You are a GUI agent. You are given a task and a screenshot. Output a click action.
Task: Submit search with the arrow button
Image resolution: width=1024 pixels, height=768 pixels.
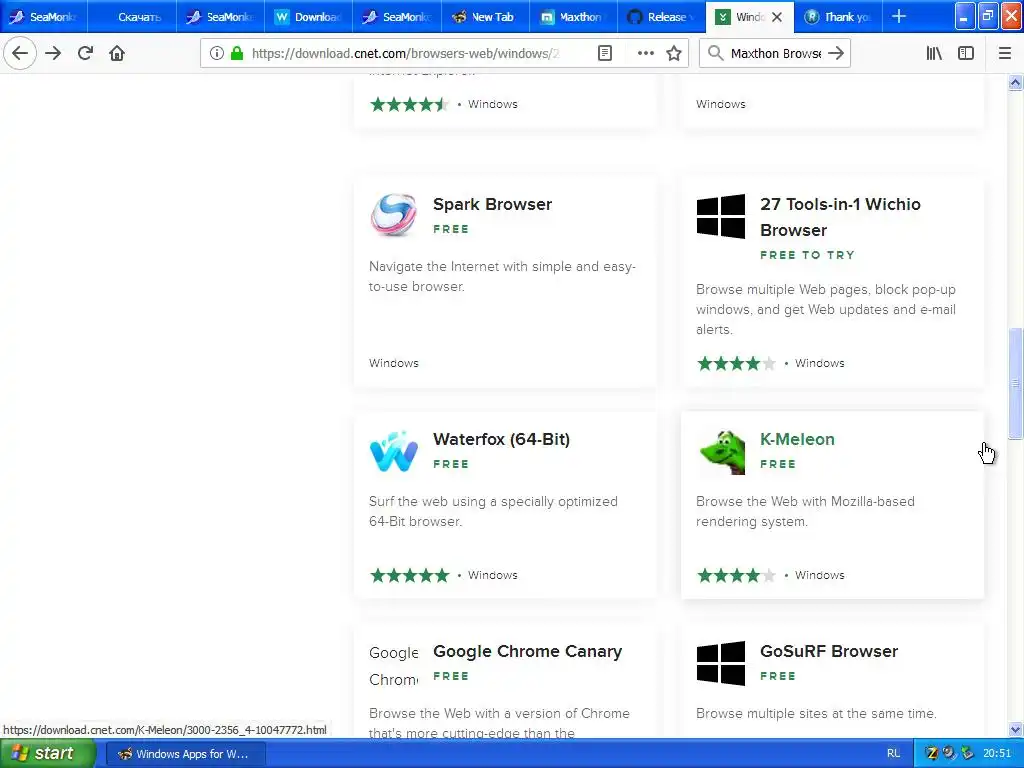(x=836, y=53)
